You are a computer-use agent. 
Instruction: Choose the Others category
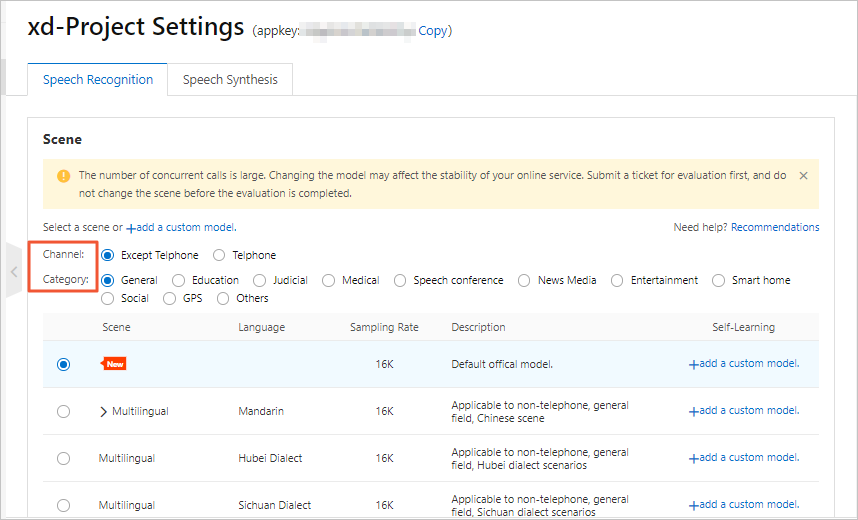(223, 298)
